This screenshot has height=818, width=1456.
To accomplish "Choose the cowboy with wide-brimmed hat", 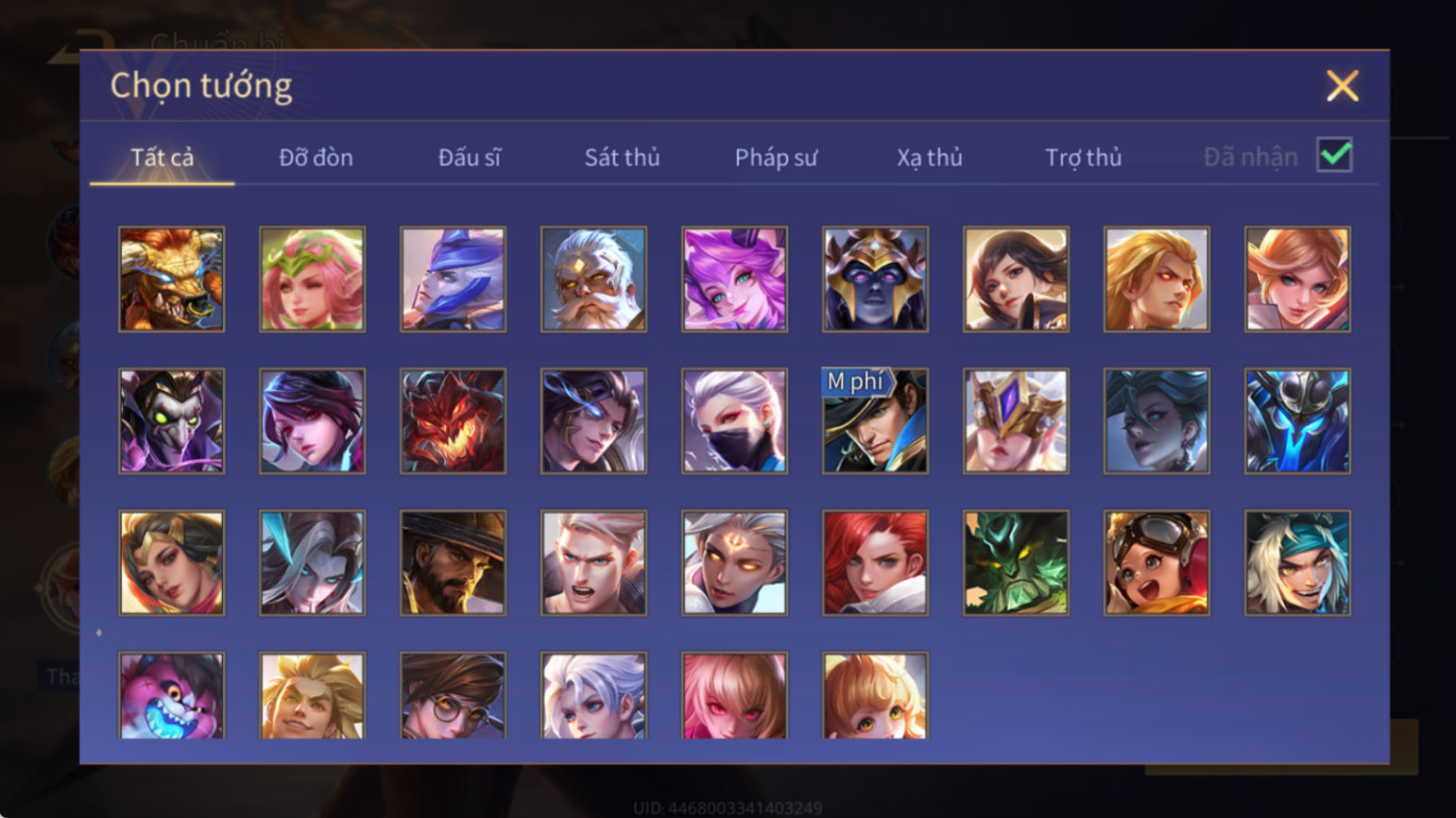I will click(453, 563).
